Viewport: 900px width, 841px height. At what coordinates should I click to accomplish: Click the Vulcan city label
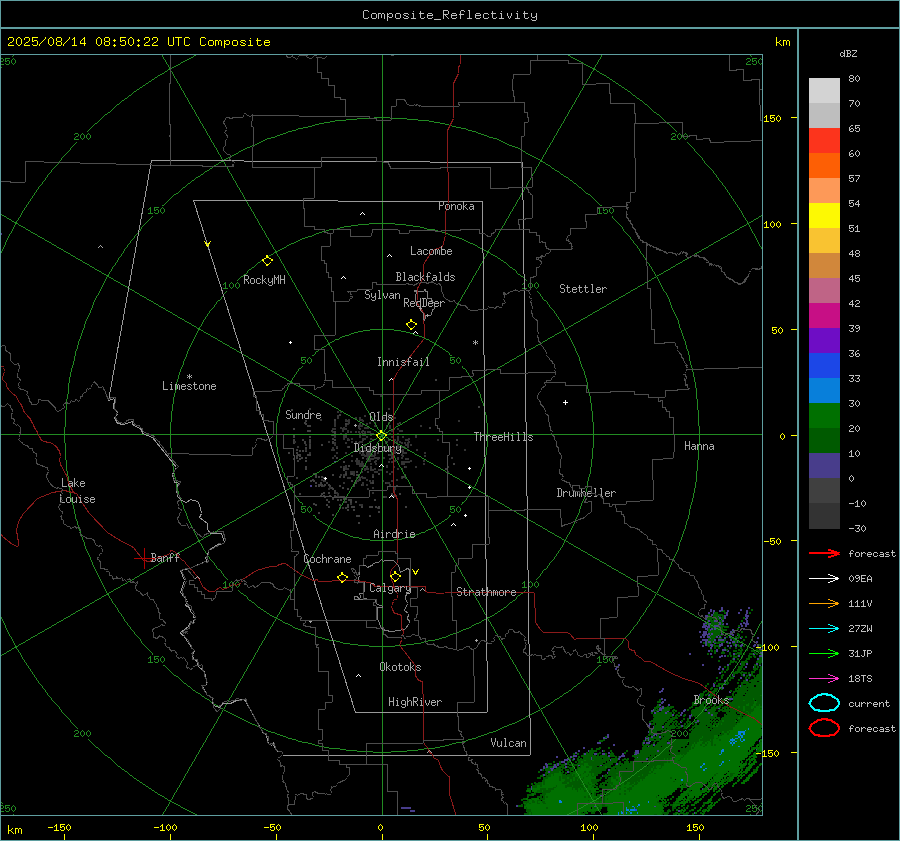tap(508, 743)
